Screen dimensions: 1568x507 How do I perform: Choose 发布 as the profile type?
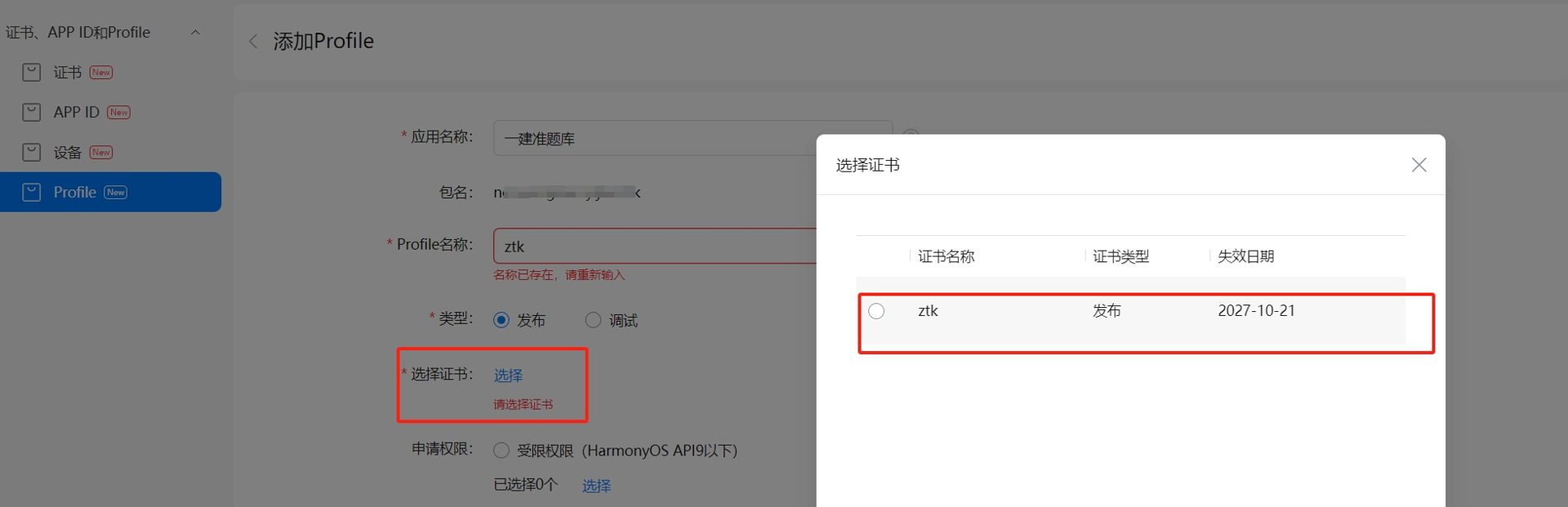501,320
